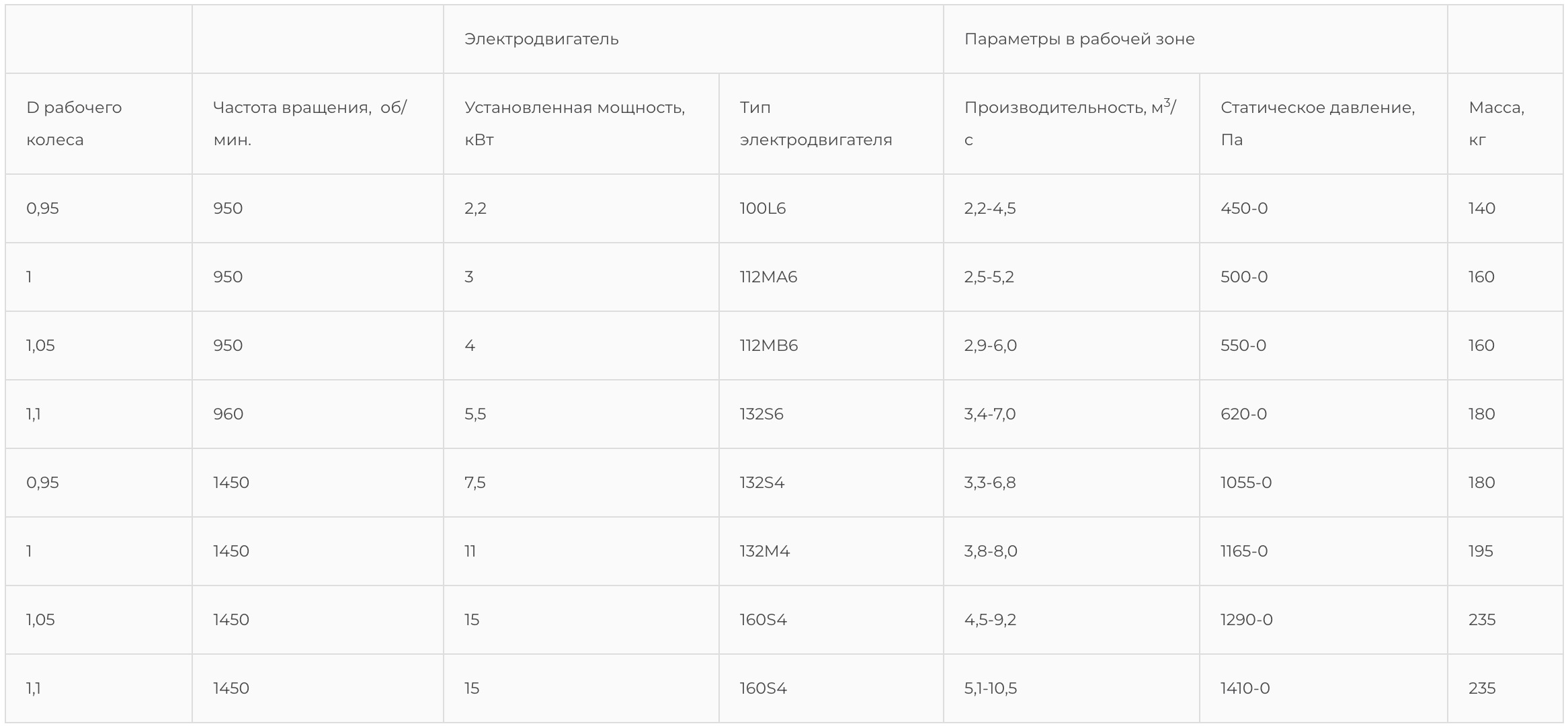
Task: Click the productivity cell '2,2-4,5'
Action: 989,208
